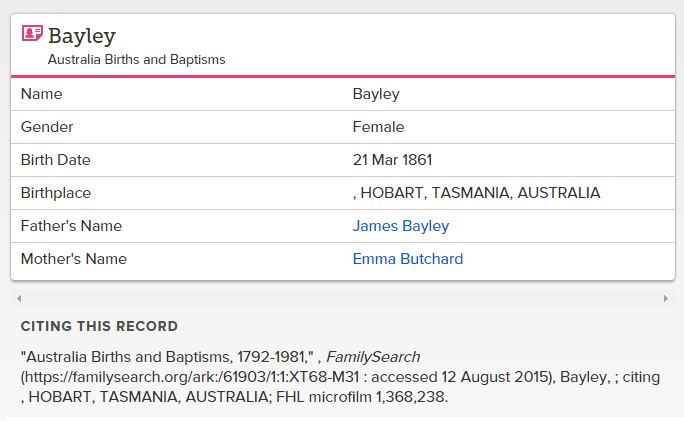Click the right horizontal scroll arrow
This screenshot has height=421, width=684.
pyautogui.click(x=666, y=298)
